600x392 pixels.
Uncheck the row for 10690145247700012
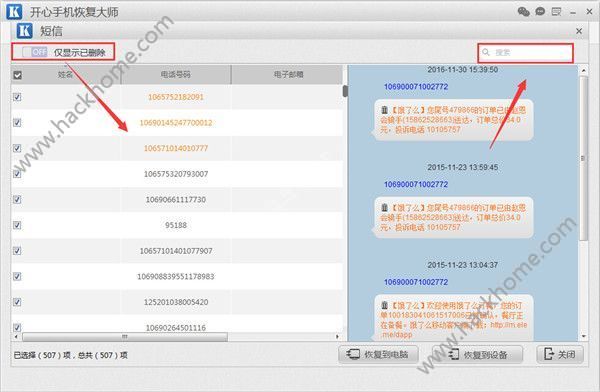(17, 122)
